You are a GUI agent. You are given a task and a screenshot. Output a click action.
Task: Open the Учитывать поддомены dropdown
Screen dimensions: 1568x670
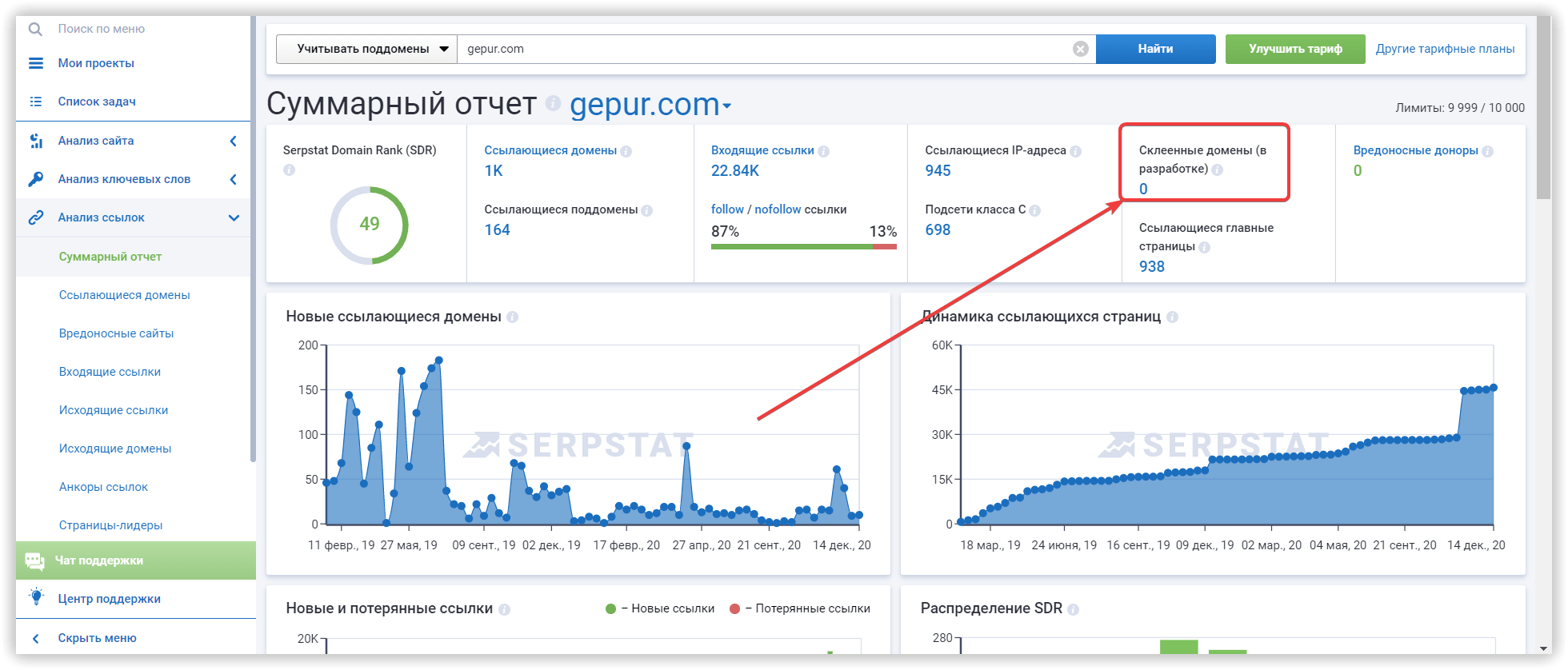click(x=366, y=49)
